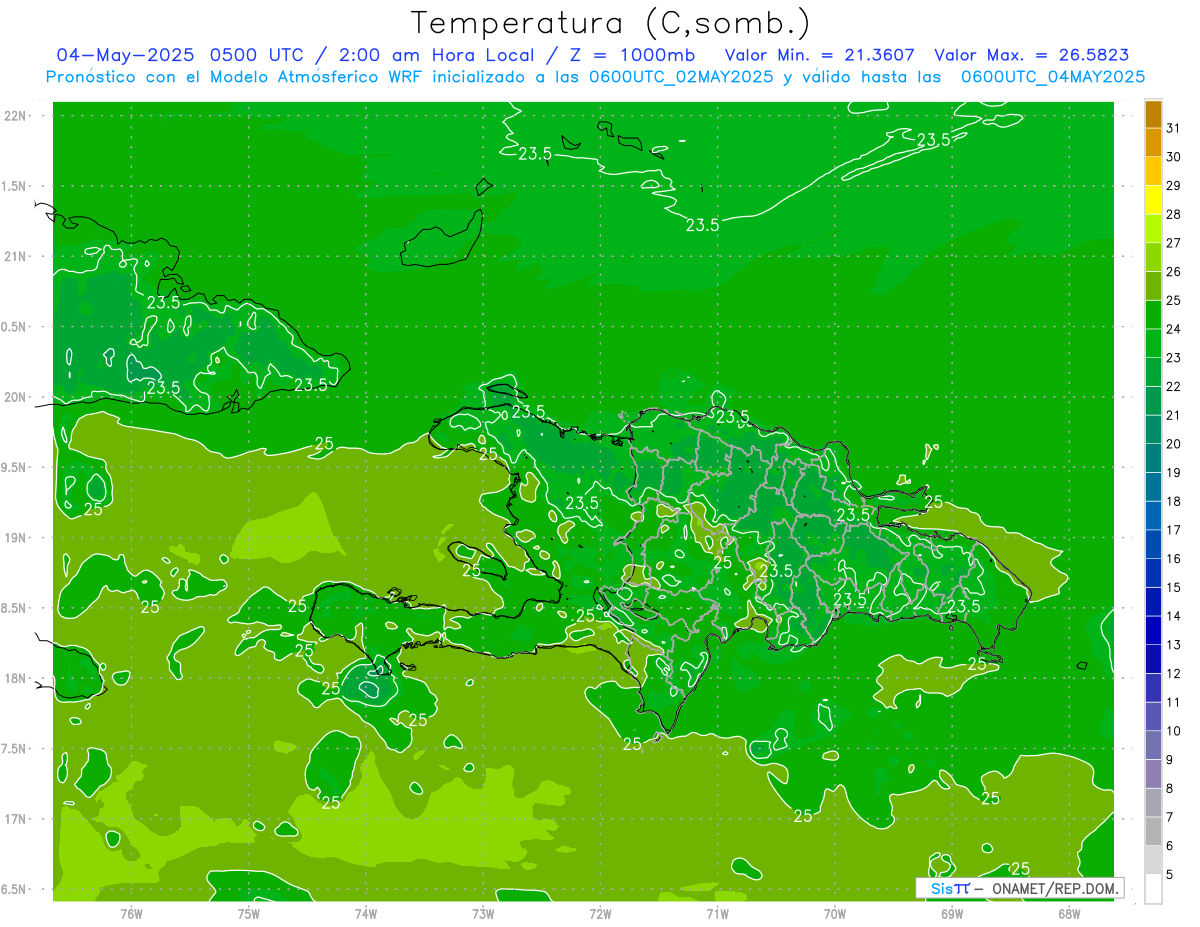
Task: Click the color scale label '18'
Action: click(1174, 502)
